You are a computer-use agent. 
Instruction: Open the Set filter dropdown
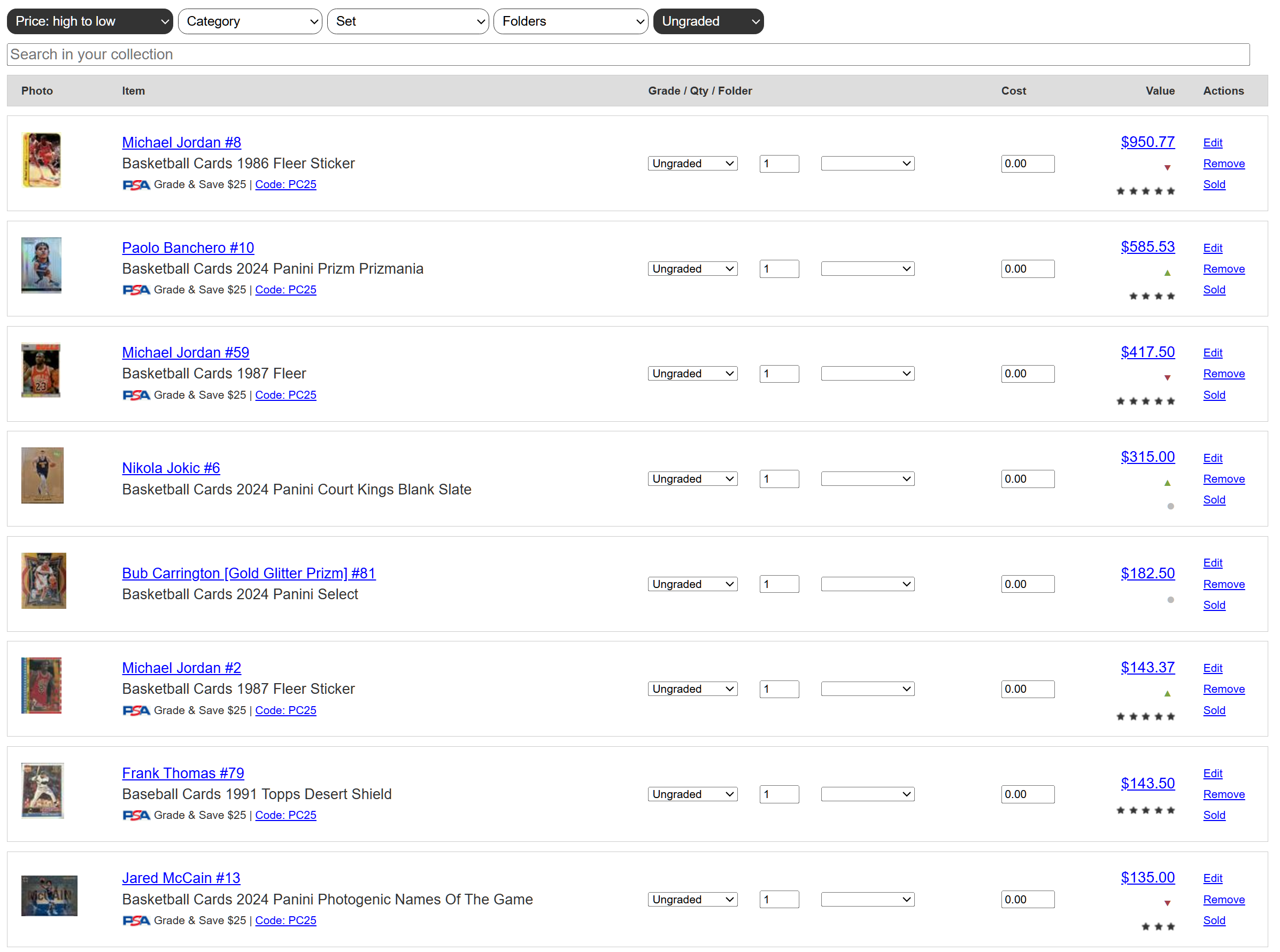[x=408, y=21]
